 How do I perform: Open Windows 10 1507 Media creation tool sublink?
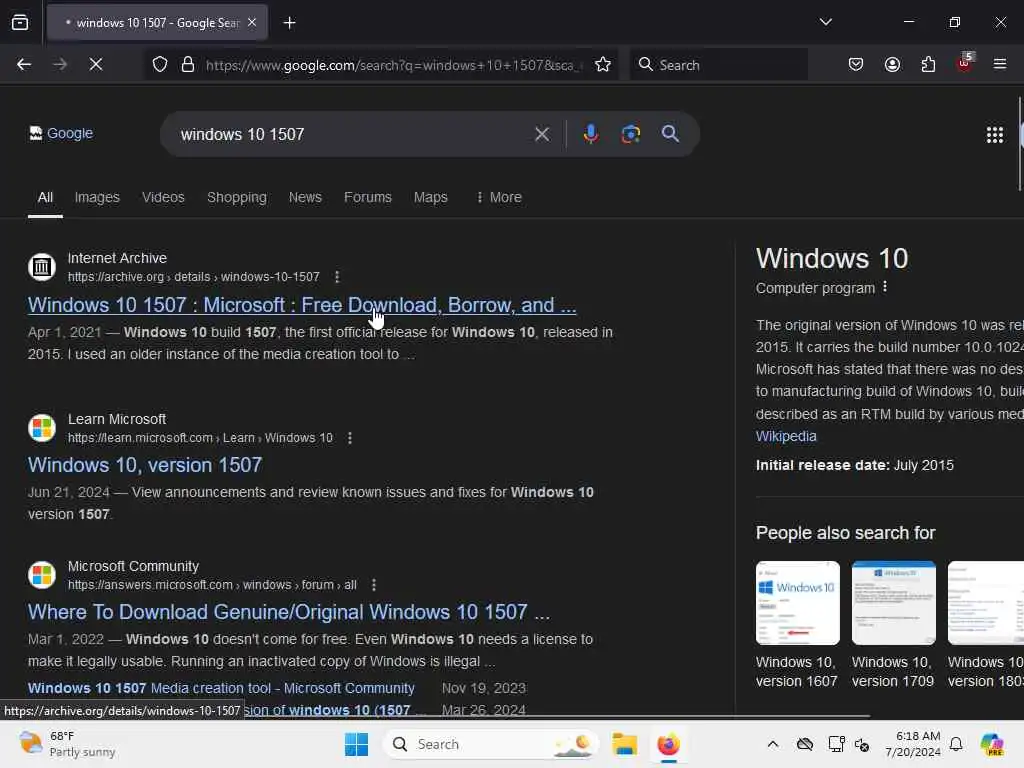[221, 688]
